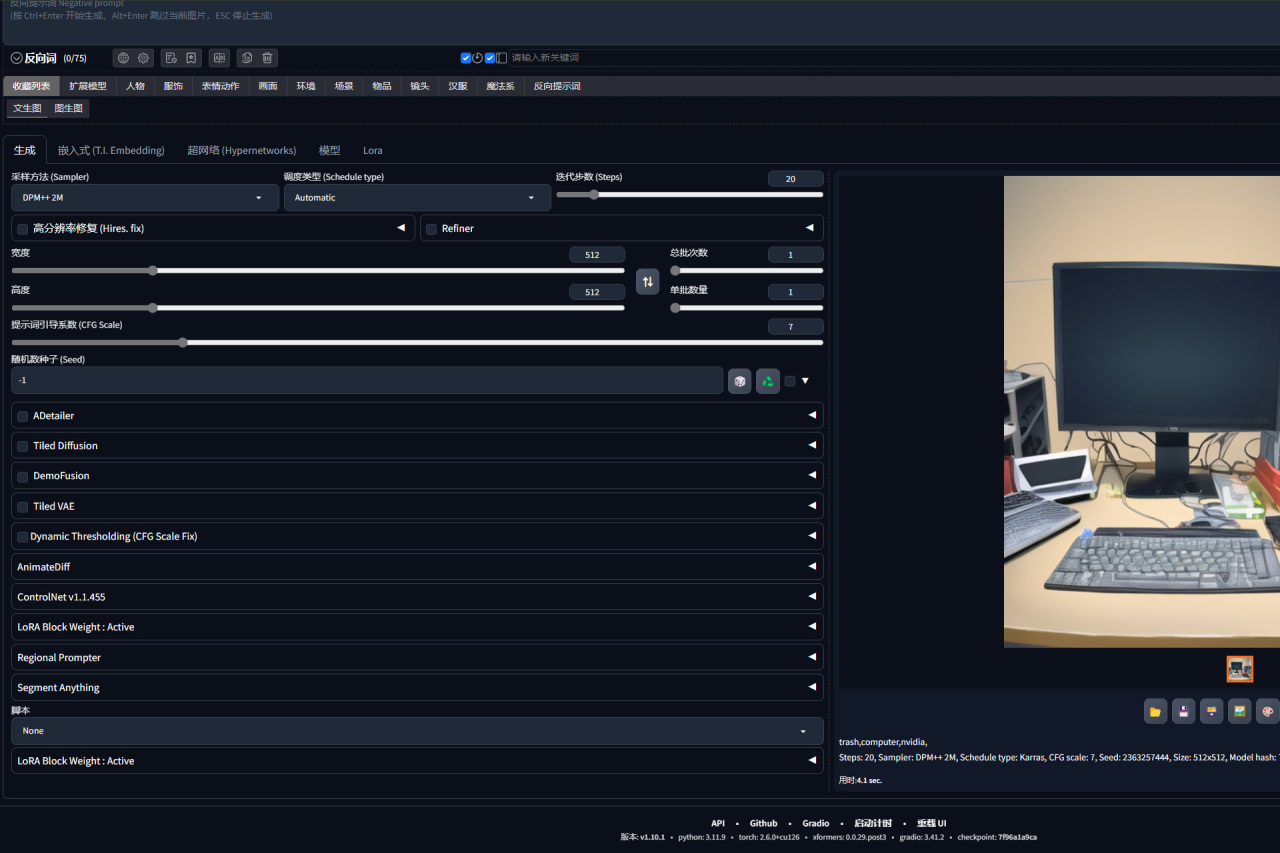The image size is (1280, 853).
Task: Save the image using the floppy disk icon
Action: point(1184,711)
